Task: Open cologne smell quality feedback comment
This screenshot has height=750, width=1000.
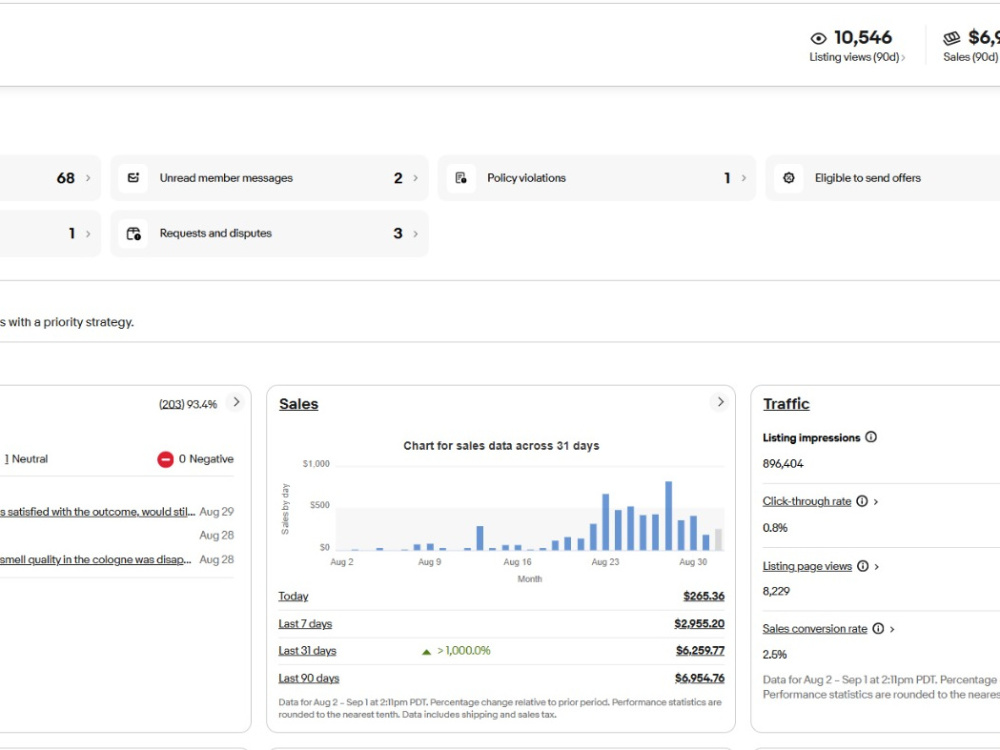Action: pyautogui.click(x=96, y=559)
